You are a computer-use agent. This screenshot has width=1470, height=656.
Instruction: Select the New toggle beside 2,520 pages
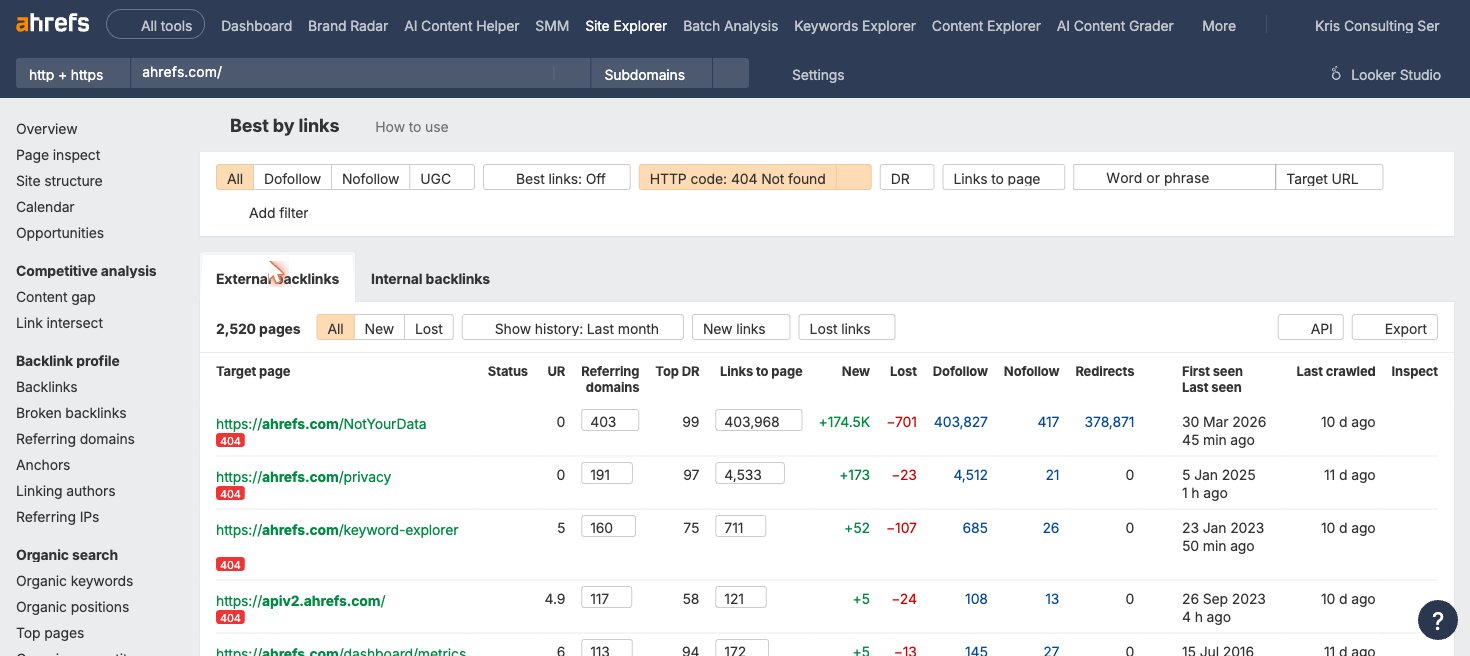[379, 328]
